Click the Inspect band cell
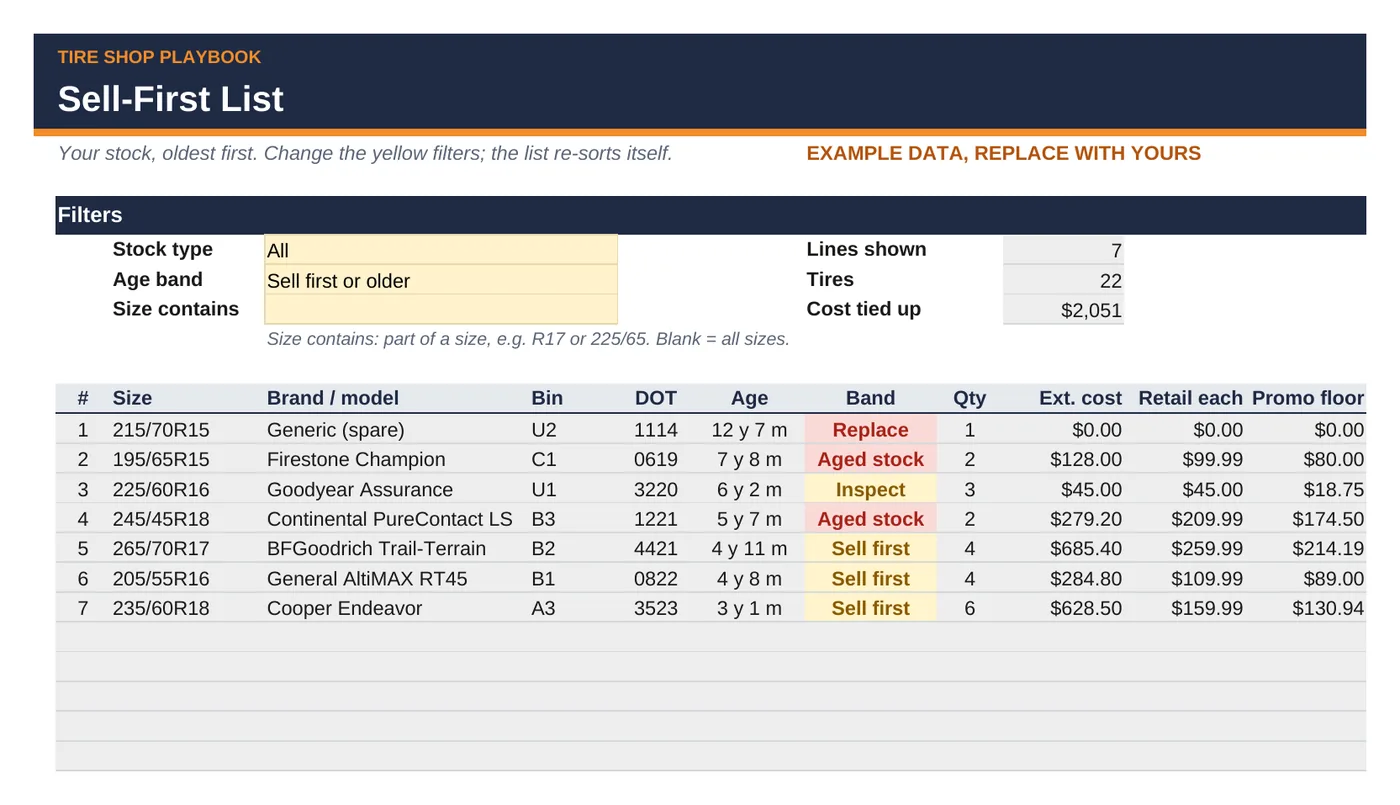1400x805 pixels. click(x=870, y=490)
